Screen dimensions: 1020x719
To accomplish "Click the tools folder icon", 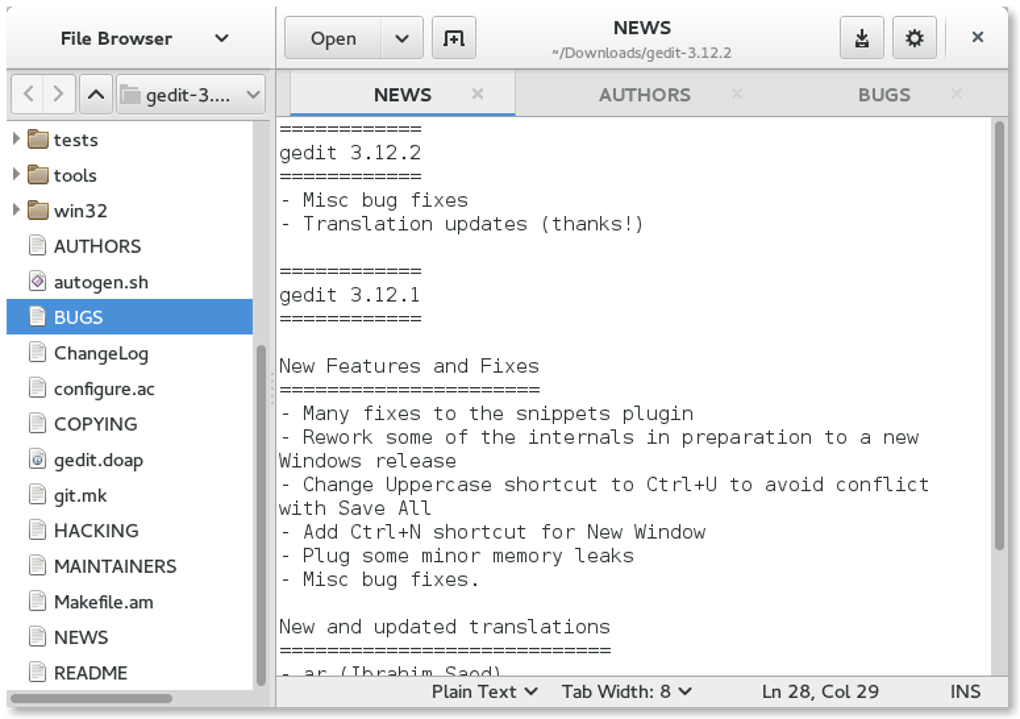I will click(38, 175).
